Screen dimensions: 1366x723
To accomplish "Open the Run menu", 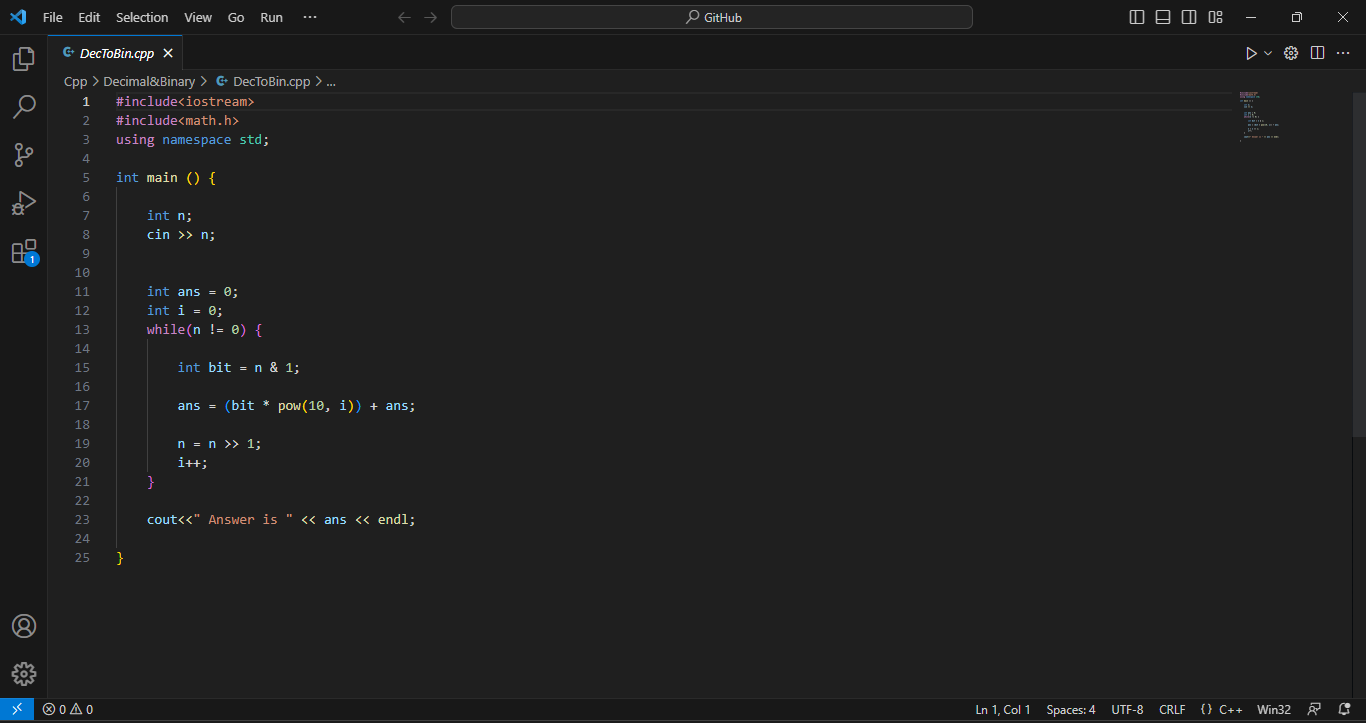I will tap(271, 17).
